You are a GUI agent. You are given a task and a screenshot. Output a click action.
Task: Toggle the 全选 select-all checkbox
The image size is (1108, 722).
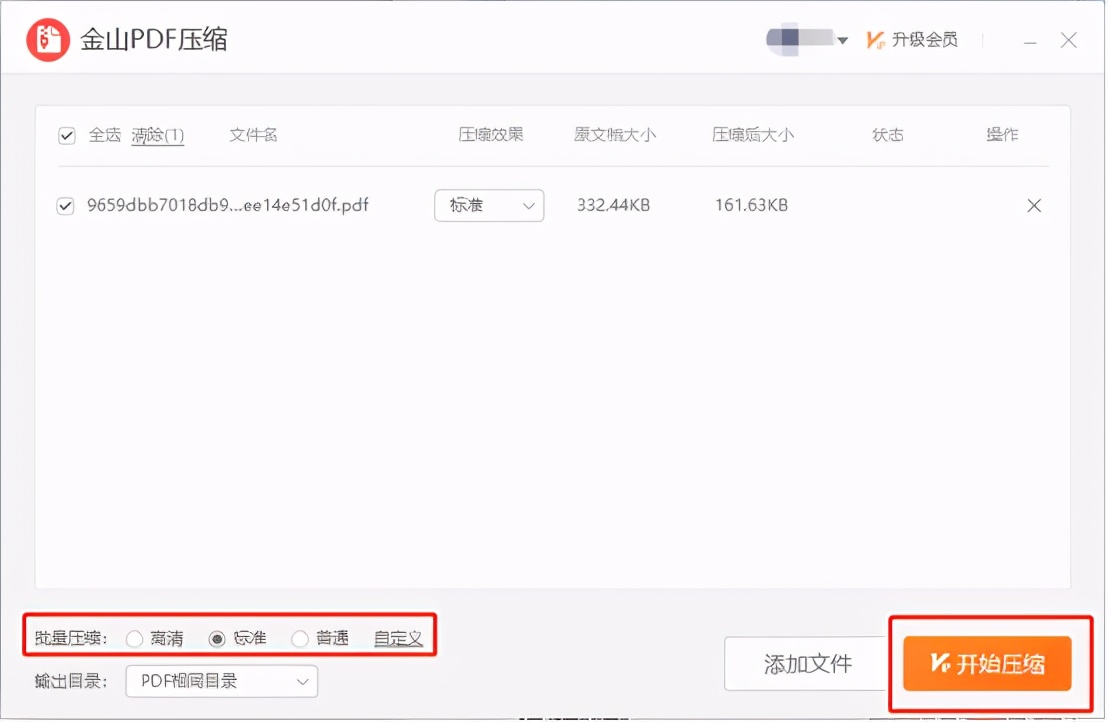coord(66,135)
